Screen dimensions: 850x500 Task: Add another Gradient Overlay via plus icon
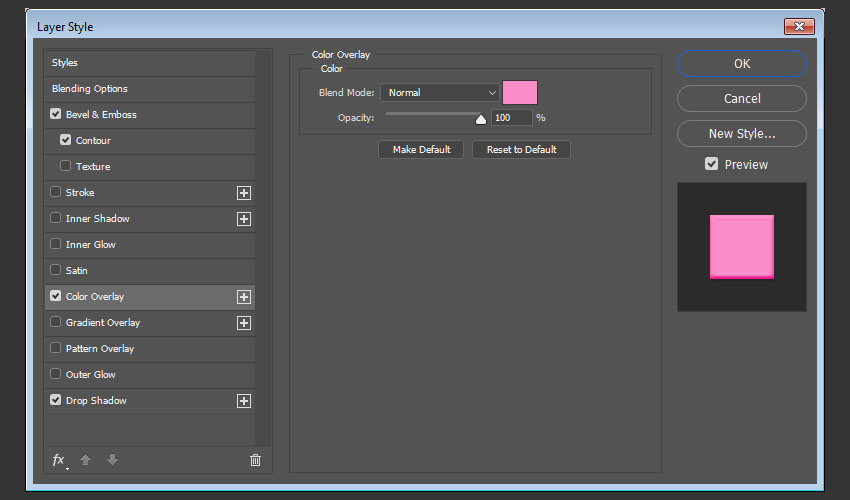243,323
